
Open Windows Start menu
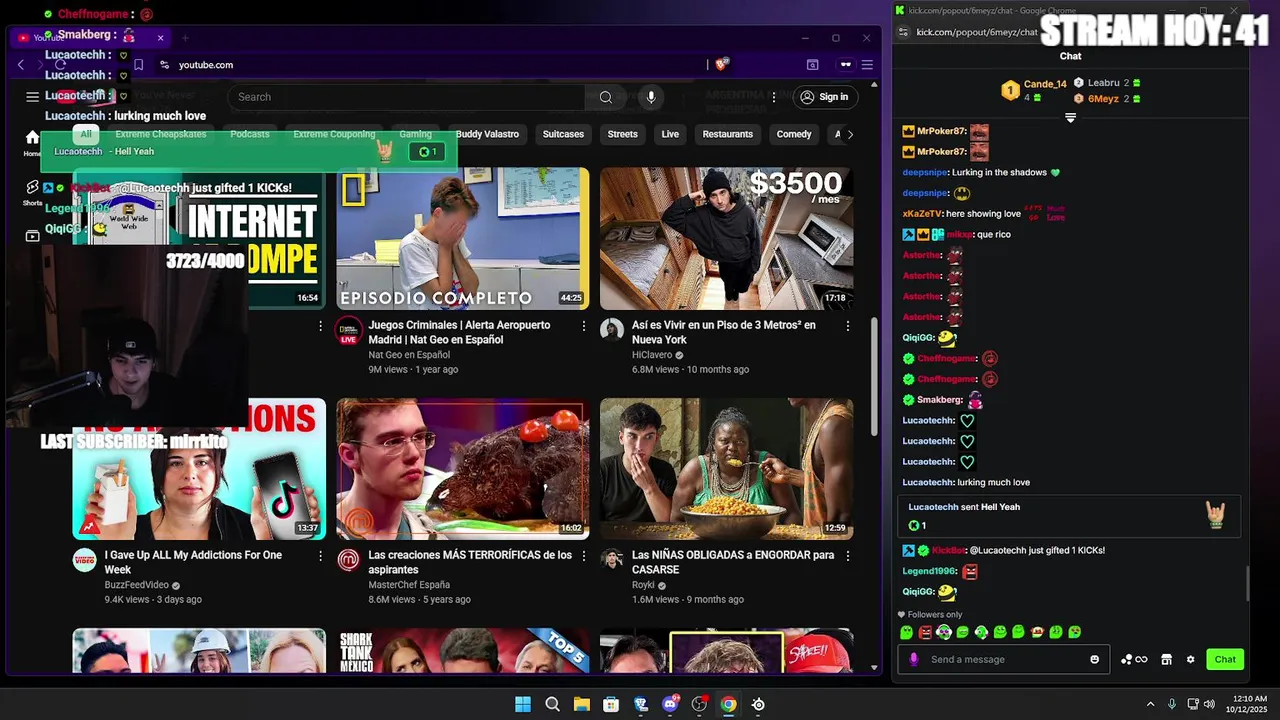point(523,704)
